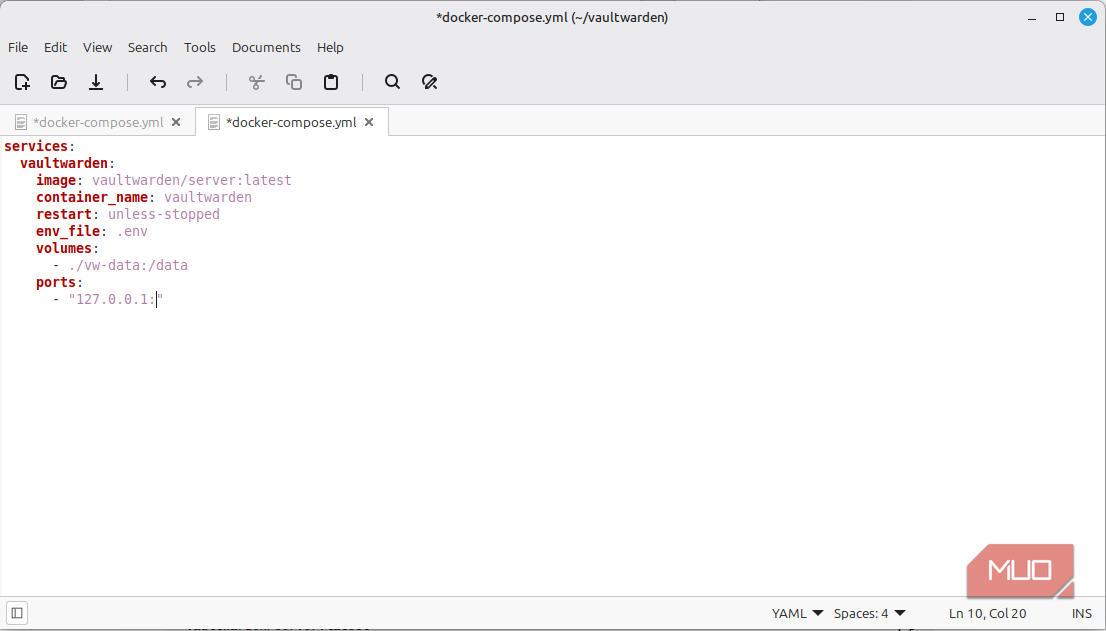The height and width of the screenshot is (631, 1106).
Task: Redo the last undone edit
Action: (195, 82)
